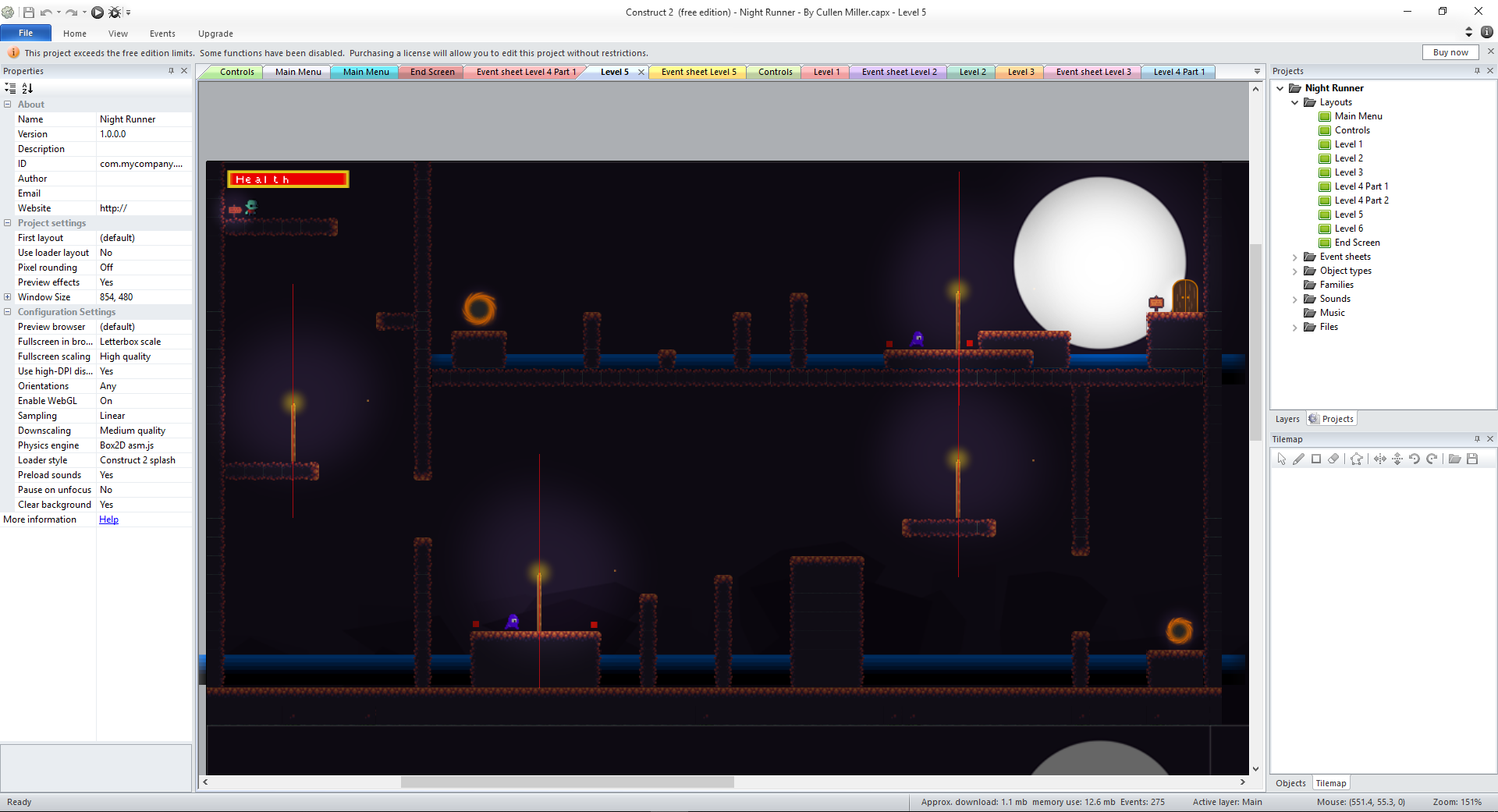The height and width of the screenshot is (812, 1498).
Task: Pick the Tilemap selection arrow tool
Action: [x=1281, y=459]
